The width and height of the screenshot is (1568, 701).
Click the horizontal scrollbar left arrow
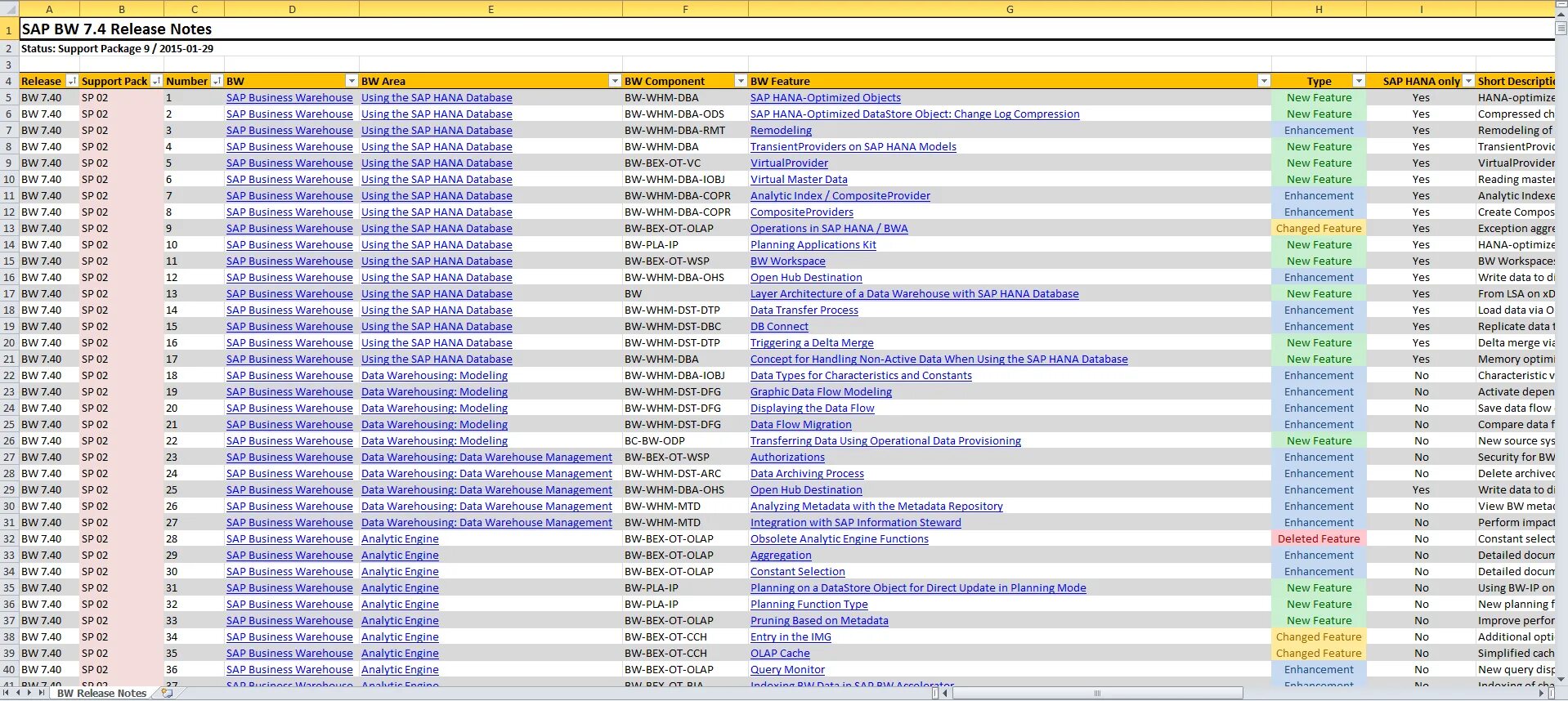(x=946, y=693)
